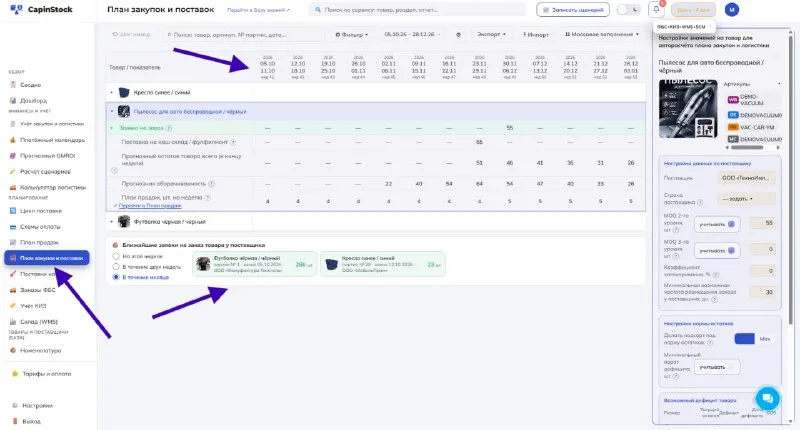Click the minimum order frequency field 30
Screen dimensions: 800x430
(x=762, y=292)
